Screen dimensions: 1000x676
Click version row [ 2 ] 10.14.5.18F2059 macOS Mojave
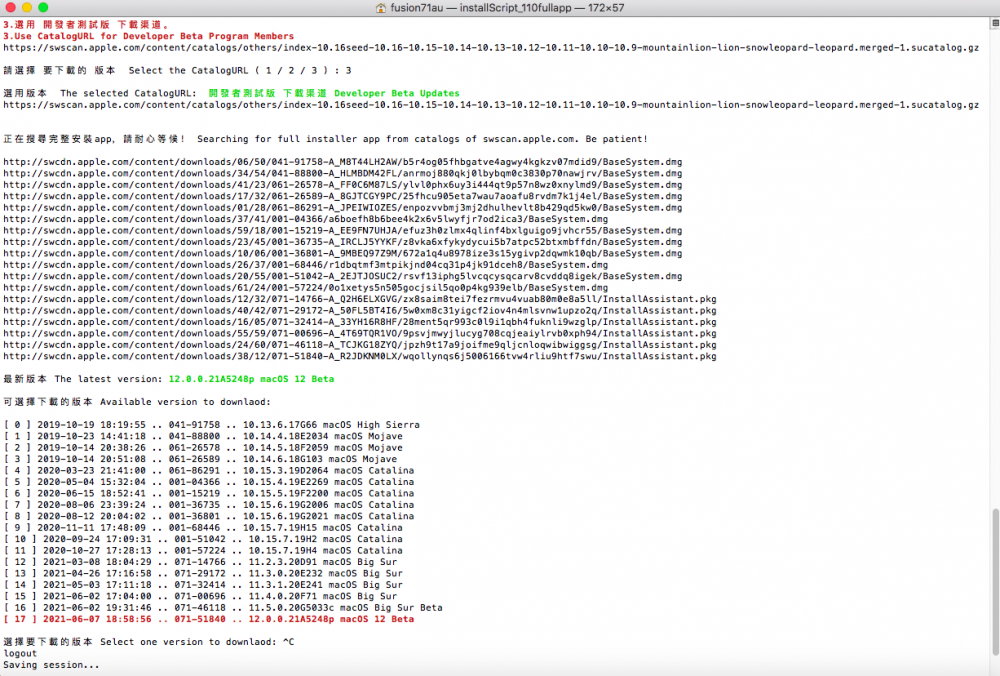point(203,448)
